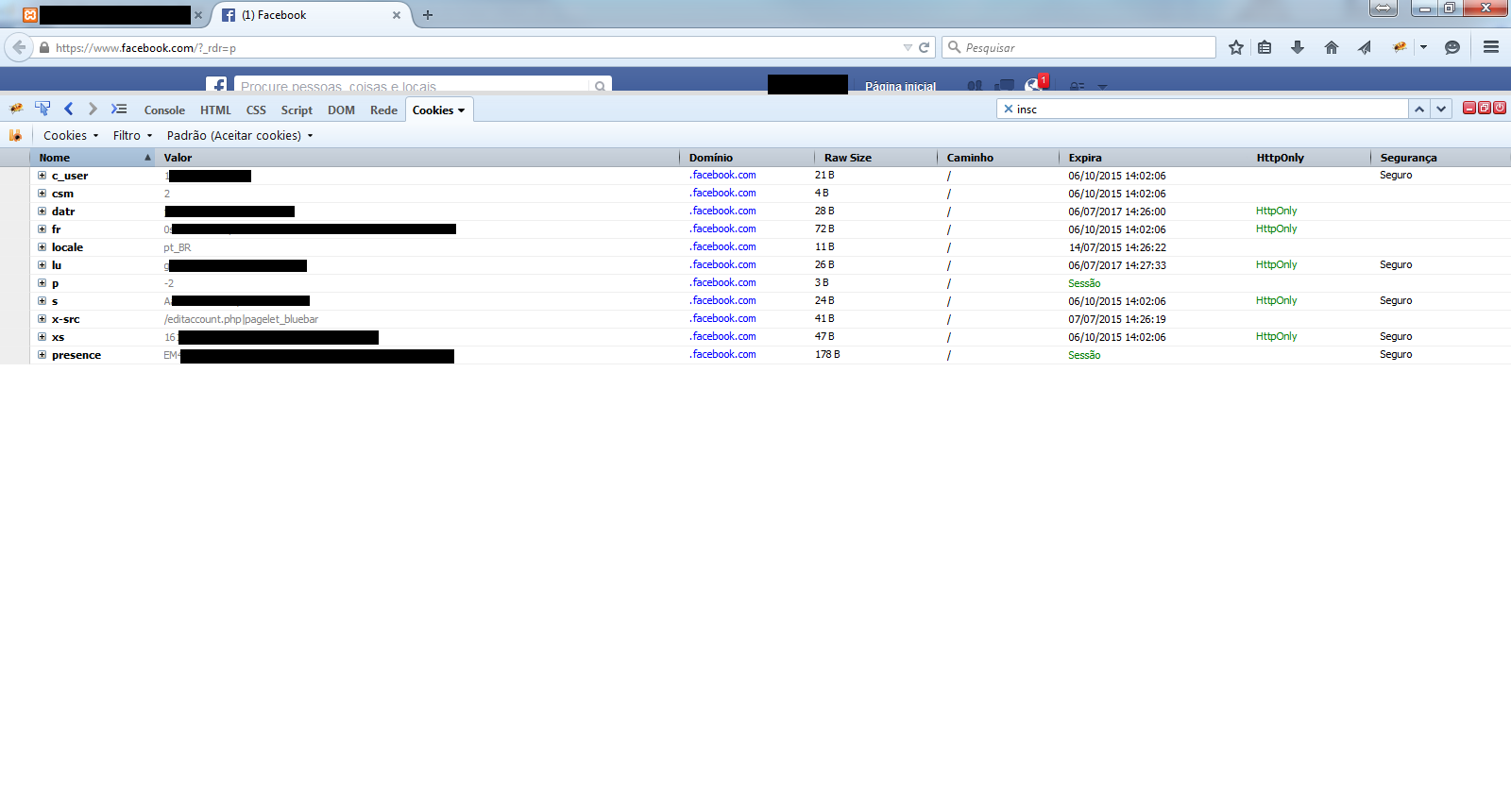Expand the xs cookie row
This screenshot has height=812, width=1511.
[42, 337]
